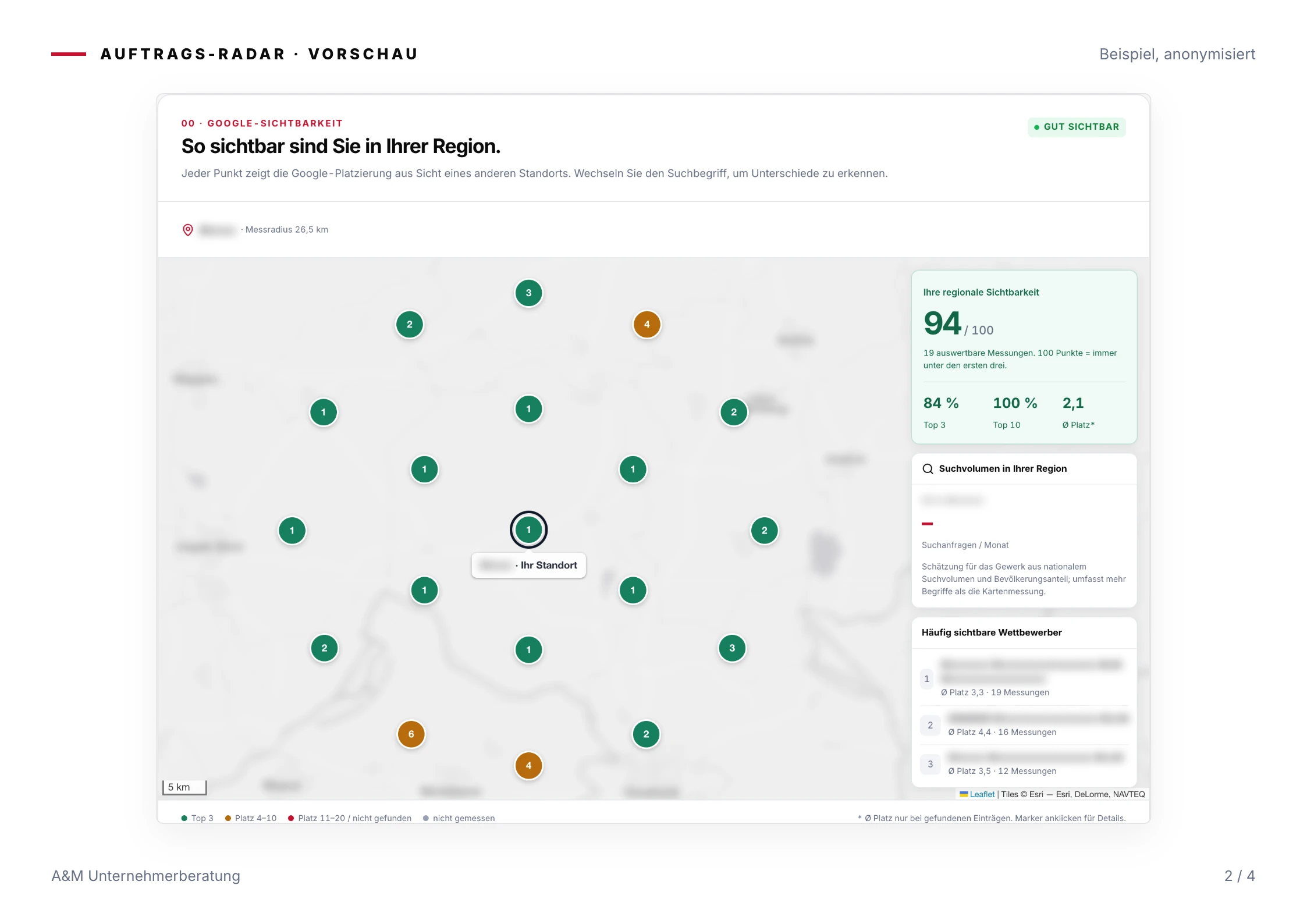Click the red location pin icon beside Messradius
1307x924 pixels.
[x=187, y=230]
